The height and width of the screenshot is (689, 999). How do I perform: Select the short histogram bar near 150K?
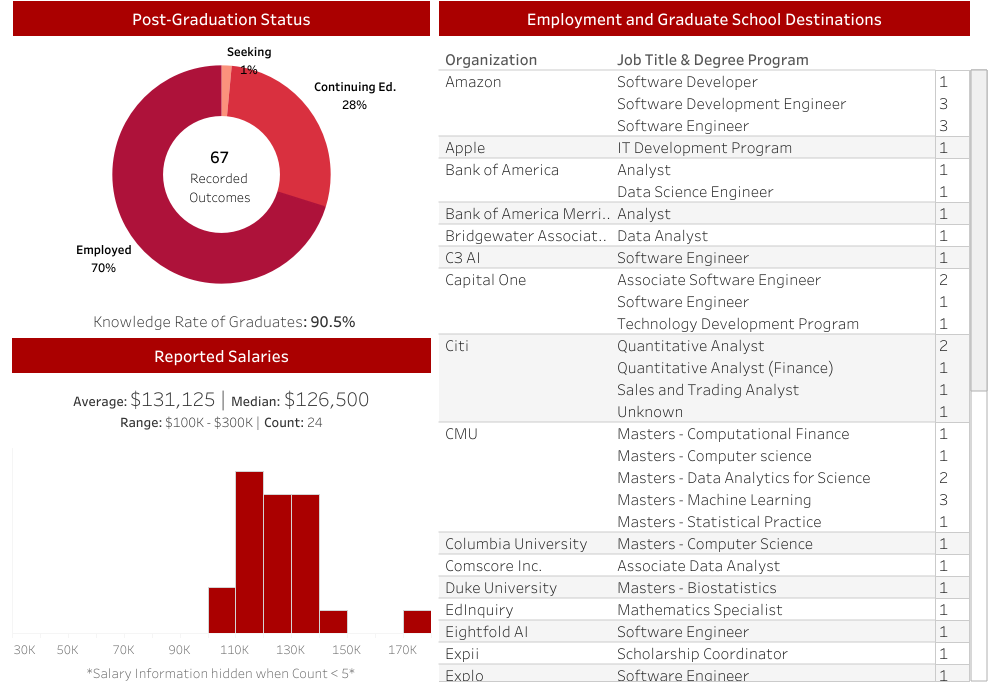click(x=333, y=621)
